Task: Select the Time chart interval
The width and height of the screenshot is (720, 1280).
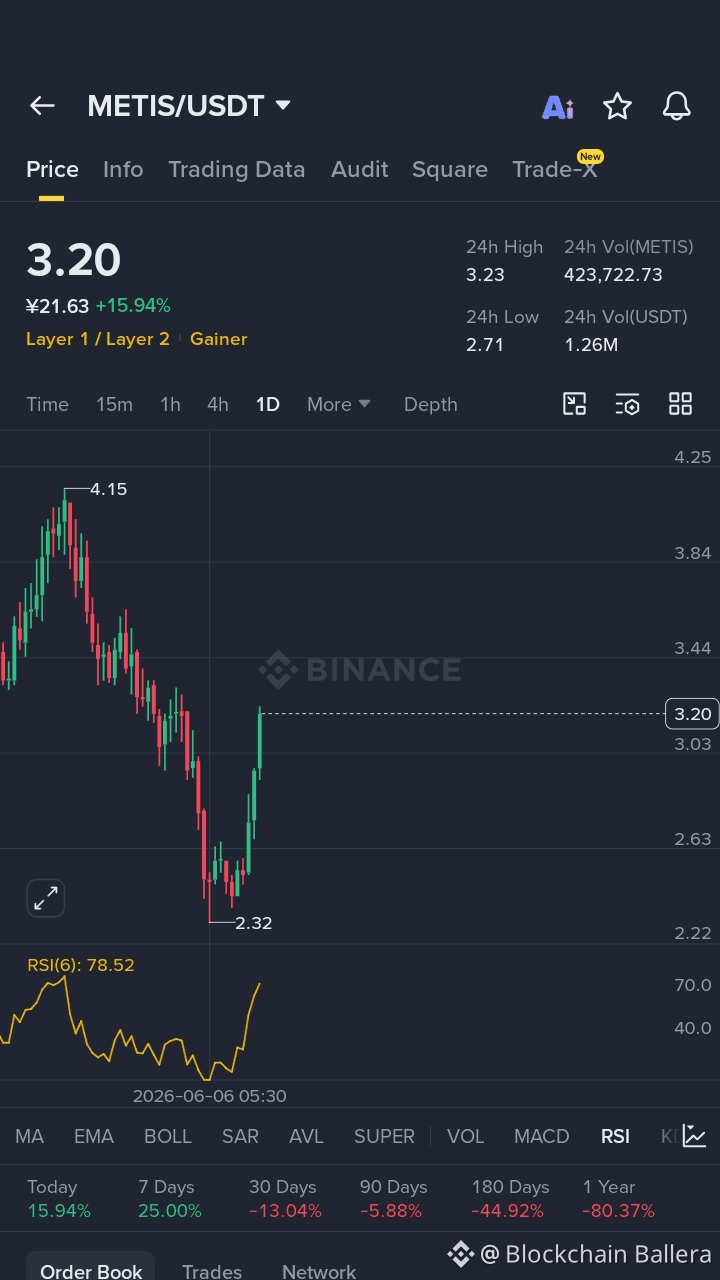Action: (47, 404)
